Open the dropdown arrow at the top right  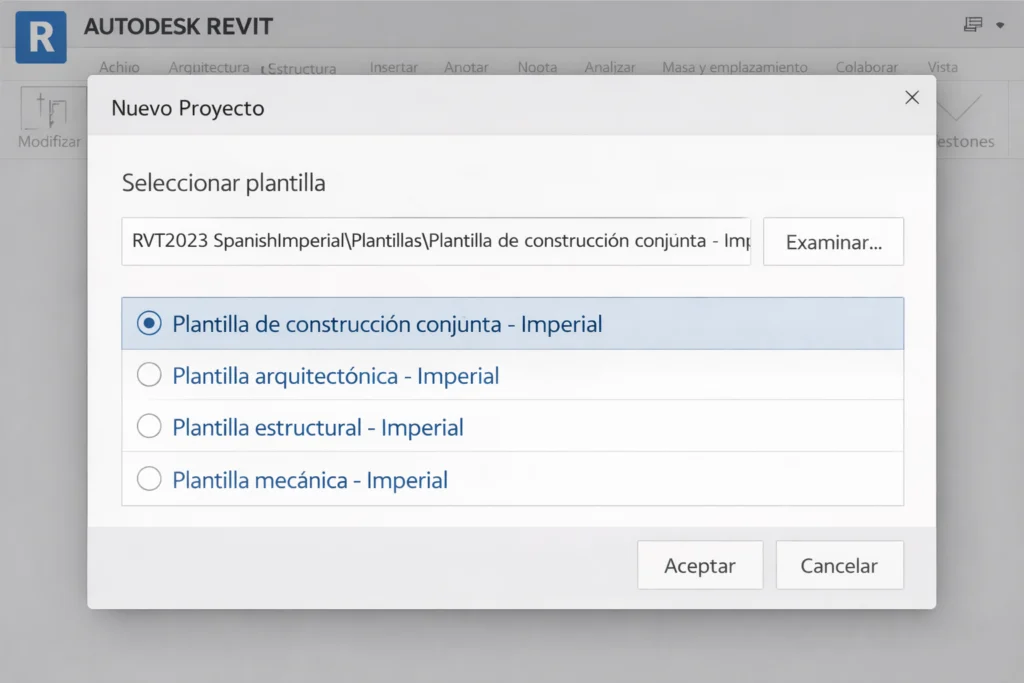(x=1001, y=23)
